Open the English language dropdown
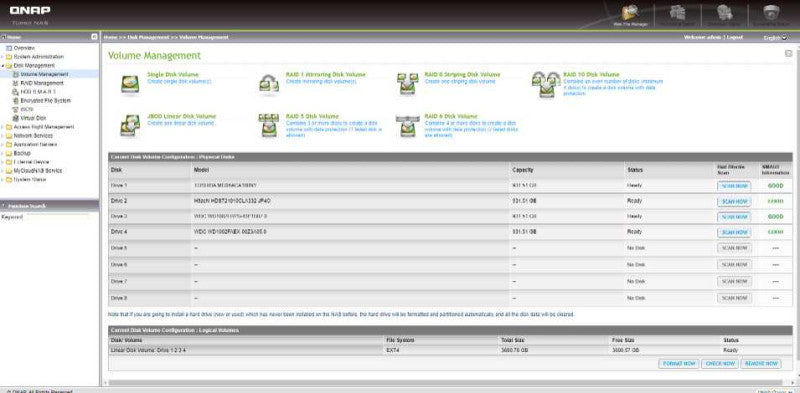The image size is (800, 393). tap(775, 37)
